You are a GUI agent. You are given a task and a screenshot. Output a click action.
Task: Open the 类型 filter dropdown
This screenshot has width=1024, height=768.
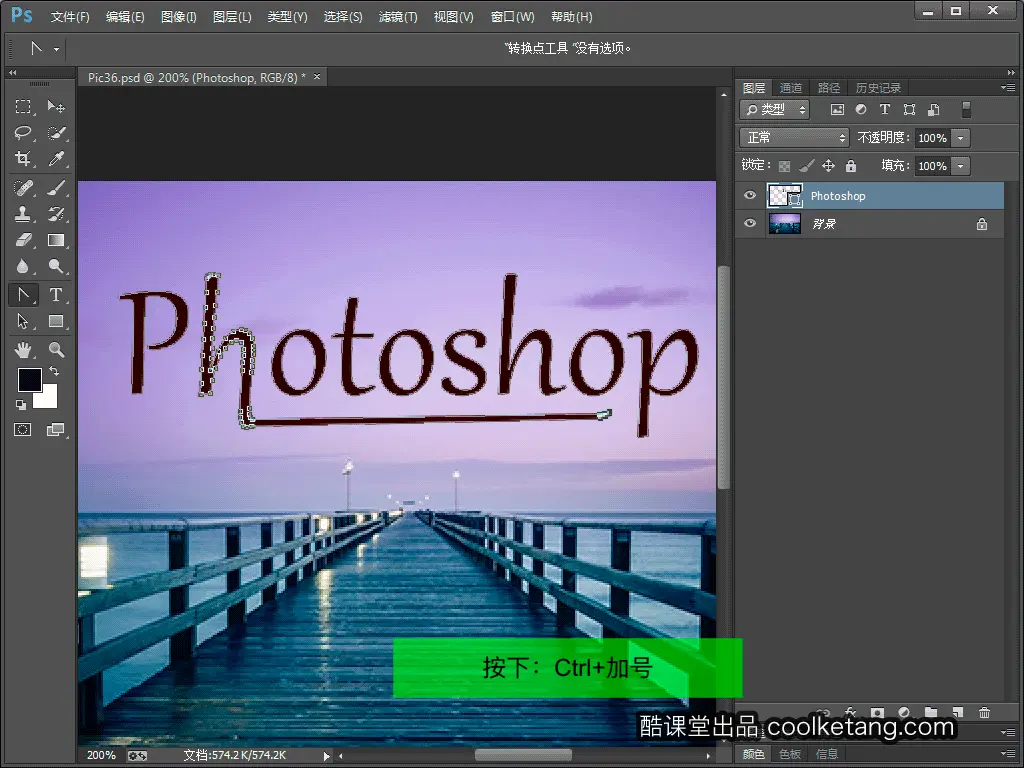click(775, 110)
